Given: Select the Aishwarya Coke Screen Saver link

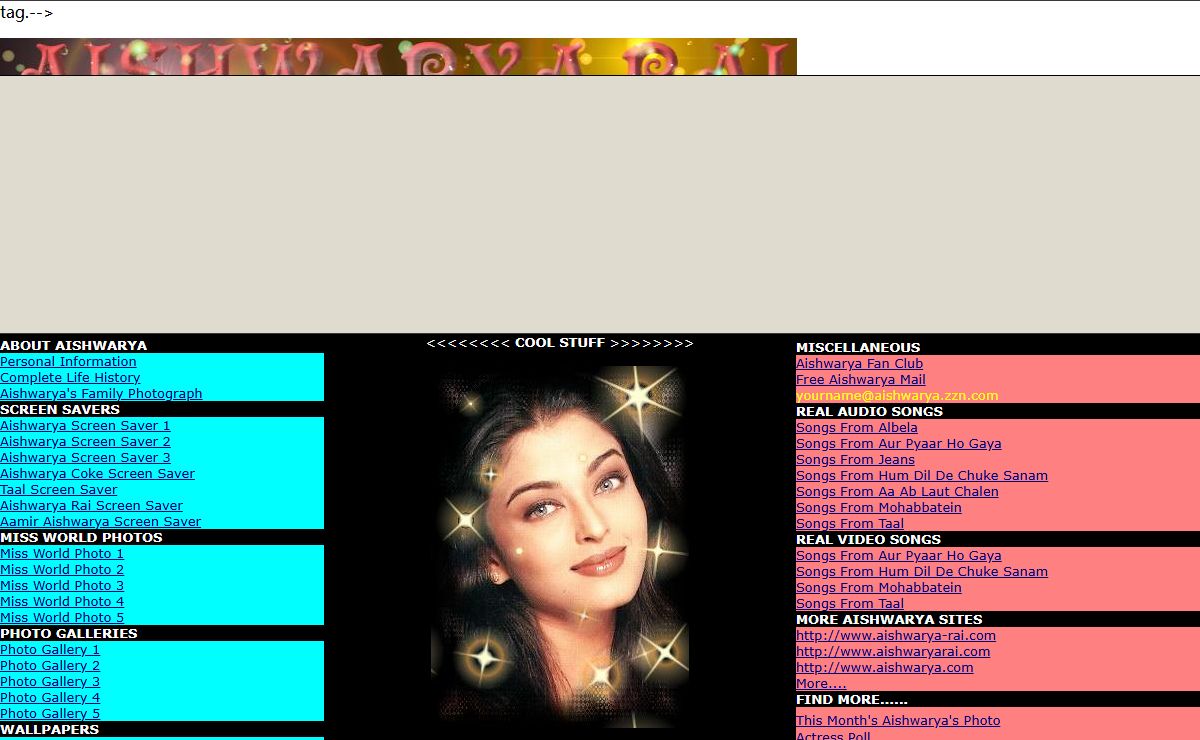Looking at the screenshot, I should pos(97,474).
